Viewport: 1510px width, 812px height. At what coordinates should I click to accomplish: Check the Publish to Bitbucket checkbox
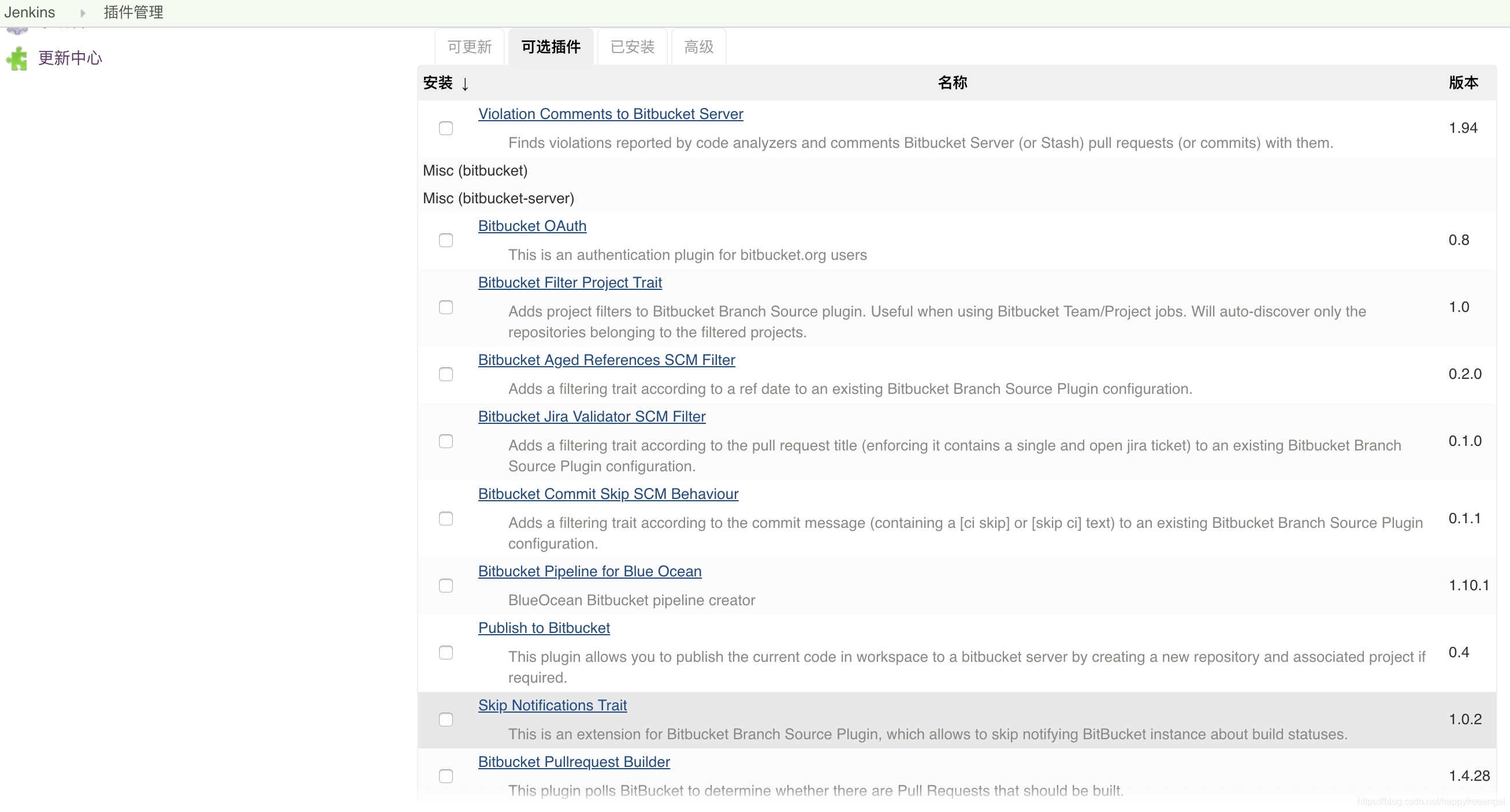445,653
